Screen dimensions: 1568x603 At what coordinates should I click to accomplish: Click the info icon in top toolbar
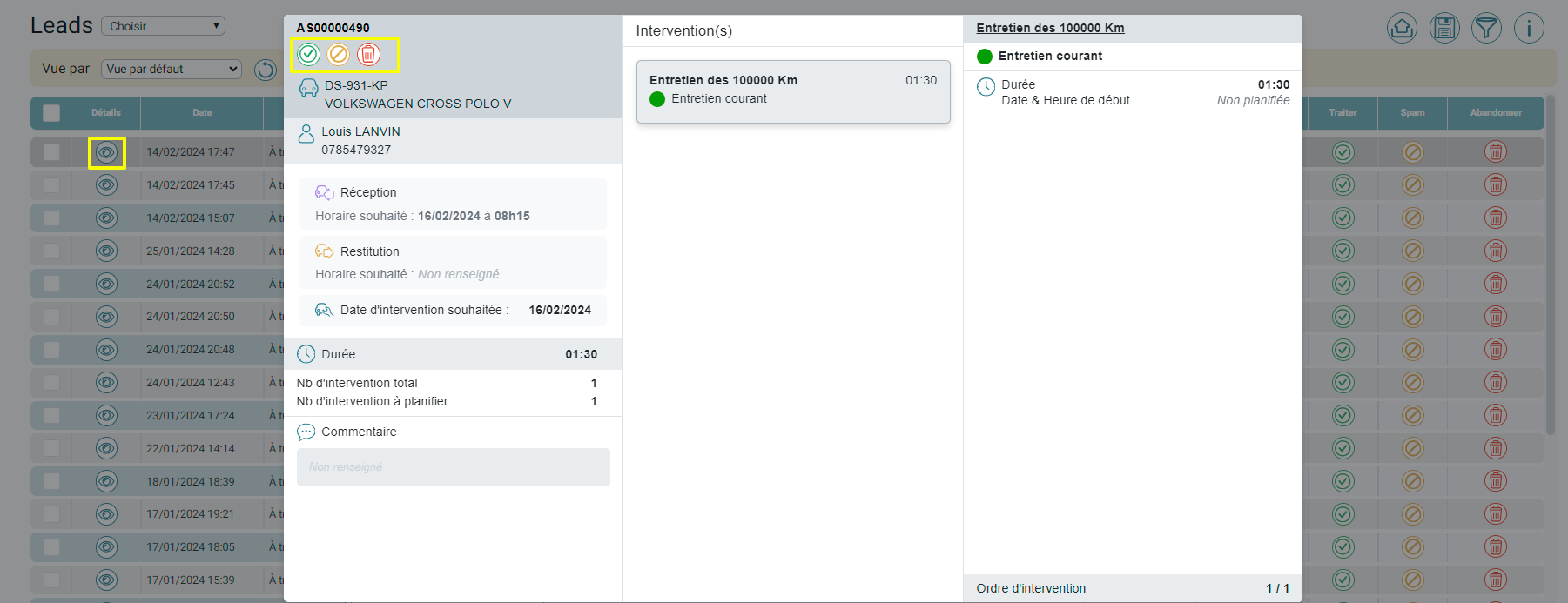(x=1529, y=28)
